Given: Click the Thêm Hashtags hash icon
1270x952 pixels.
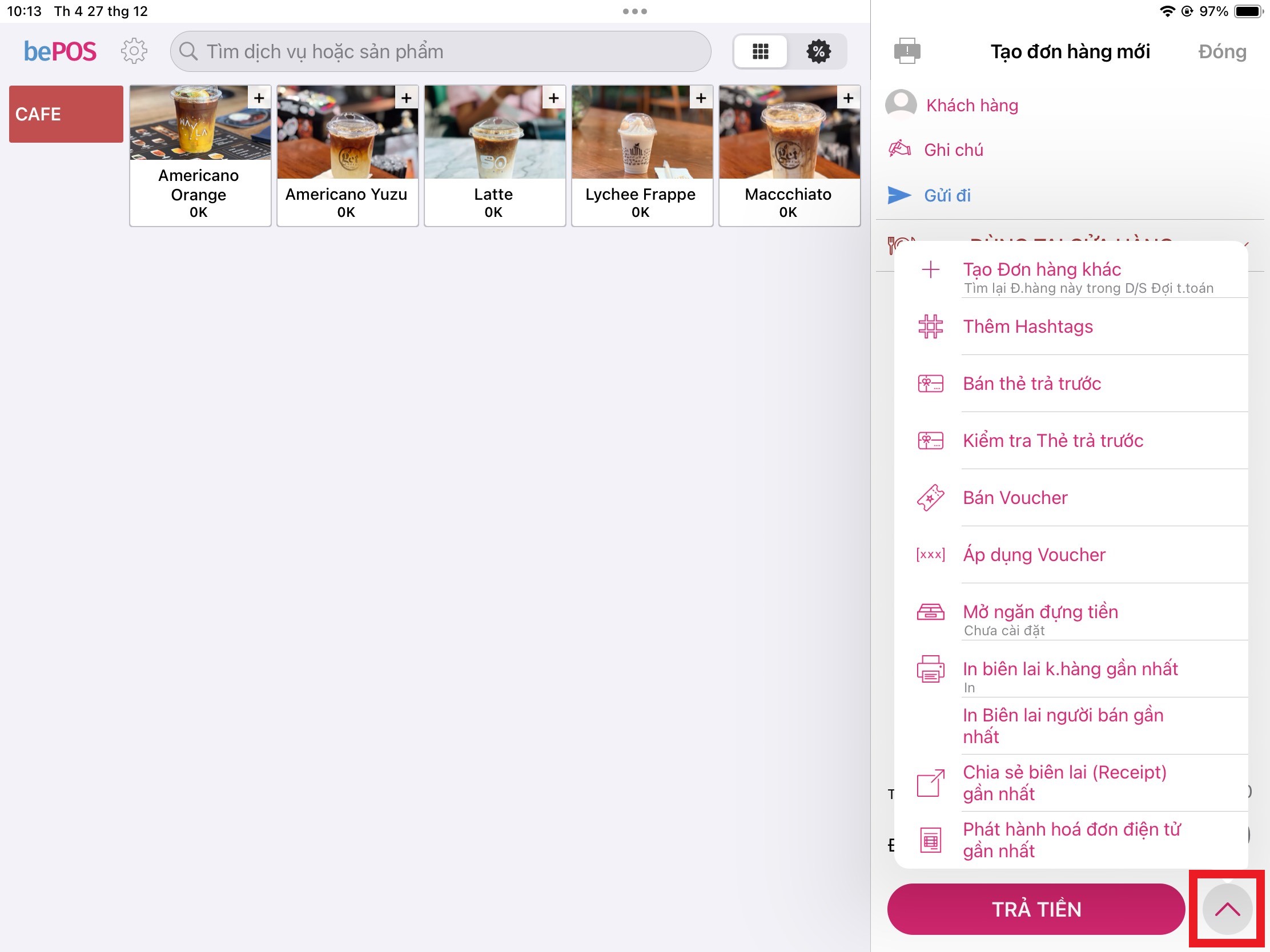Looking at the screenshot, I should pyautogui.click(x=930, y=326).
